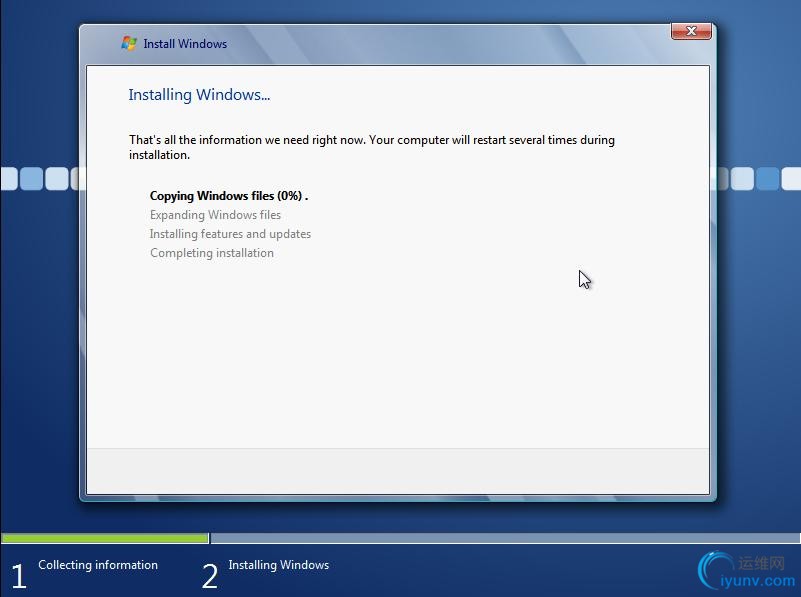Image resolution: width=801 pixels, height=597 pixels.
Task: Click 'Installing features and updates' step
Action: click(x=230, y=234)
